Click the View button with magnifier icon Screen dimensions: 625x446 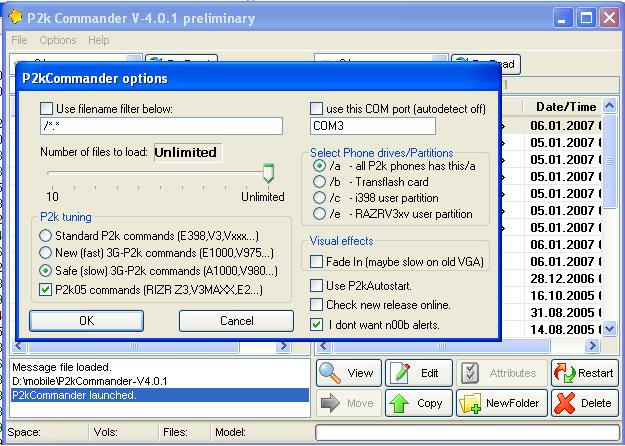coord(349,373)
